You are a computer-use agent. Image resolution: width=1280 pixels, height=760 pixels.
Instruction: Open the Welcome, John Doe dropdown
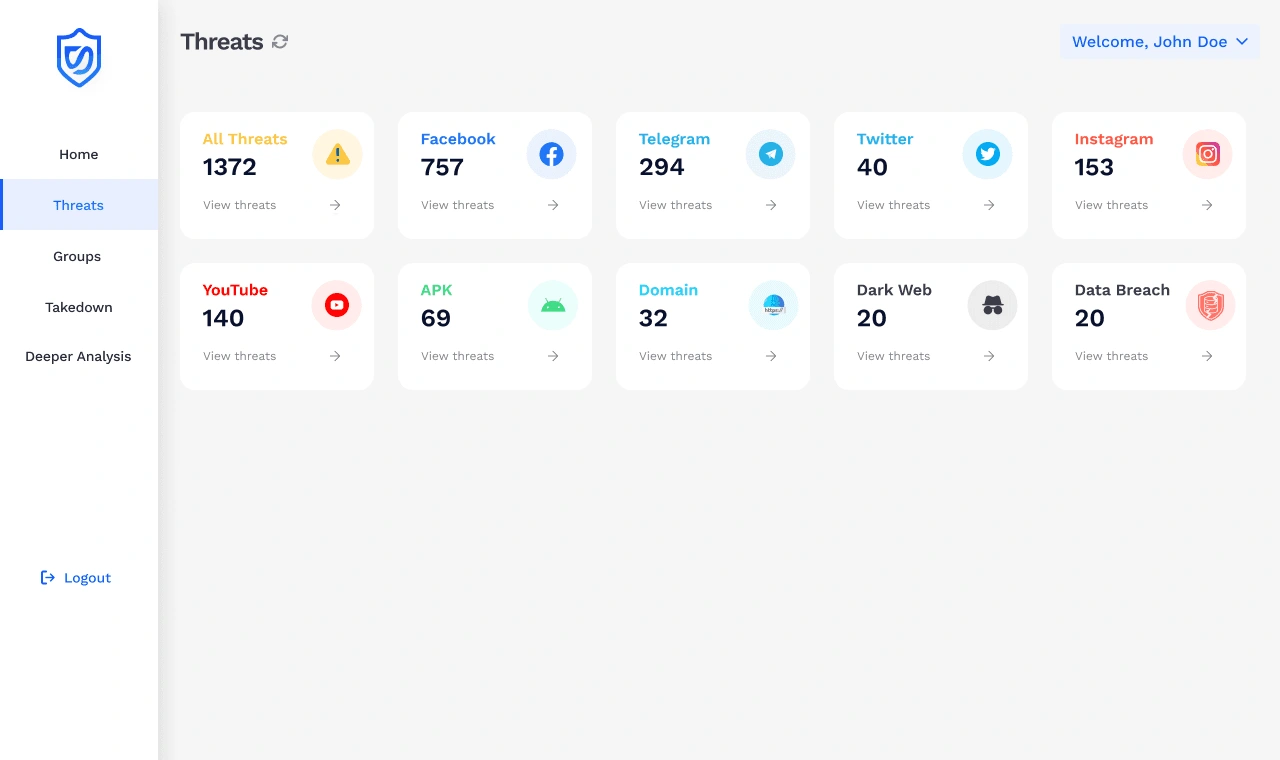point(1160,42)
